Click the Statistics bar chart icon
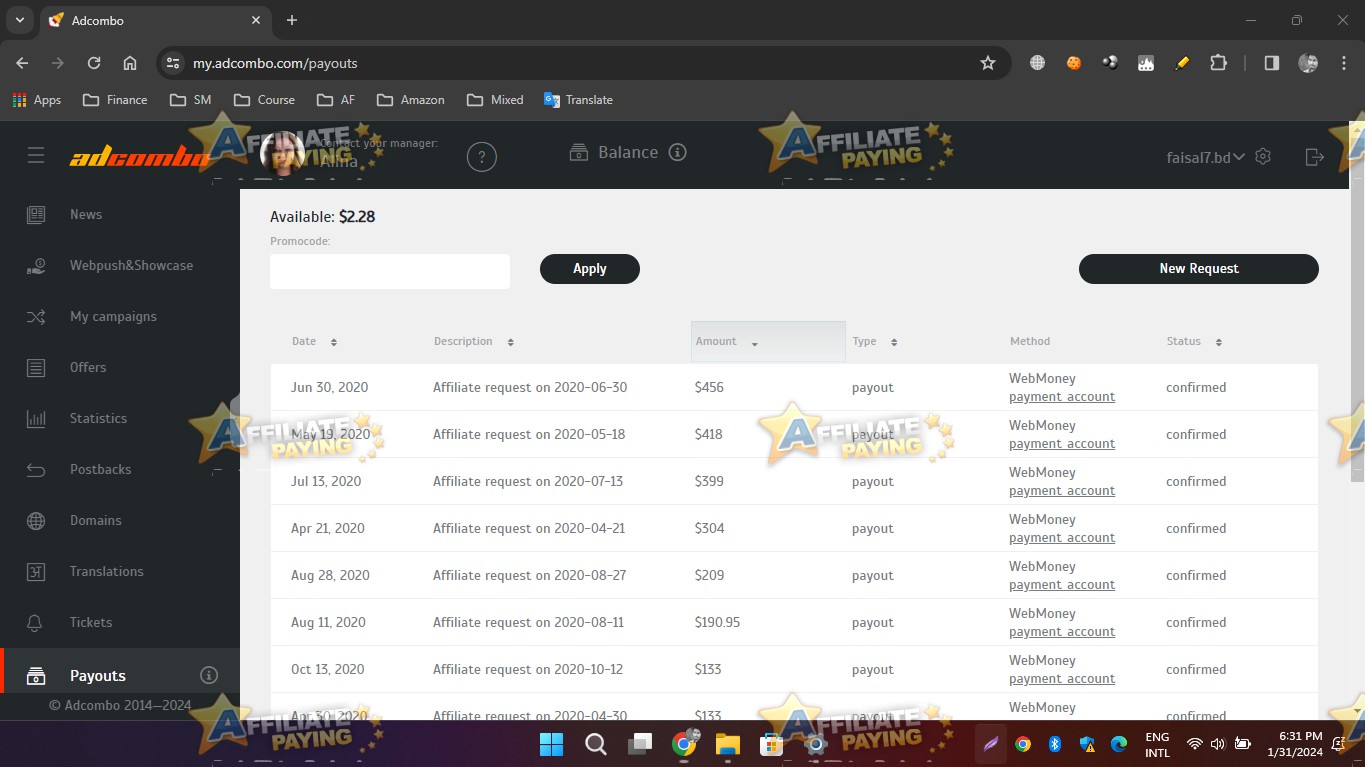Viewport: 1365px width, 767px height. click(36, 418)
